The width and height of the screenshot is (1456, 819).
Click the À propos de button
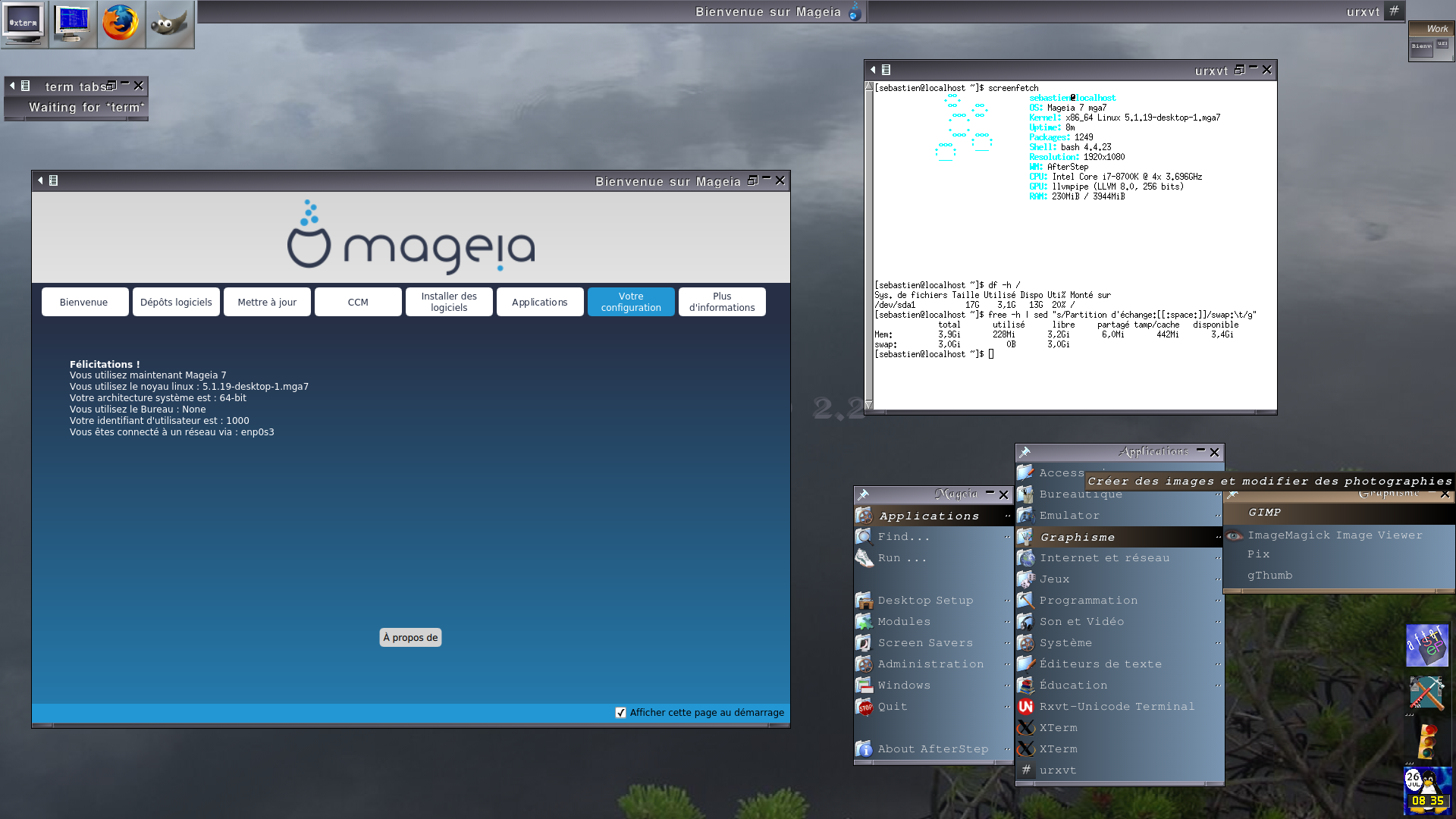click(410, 638)
